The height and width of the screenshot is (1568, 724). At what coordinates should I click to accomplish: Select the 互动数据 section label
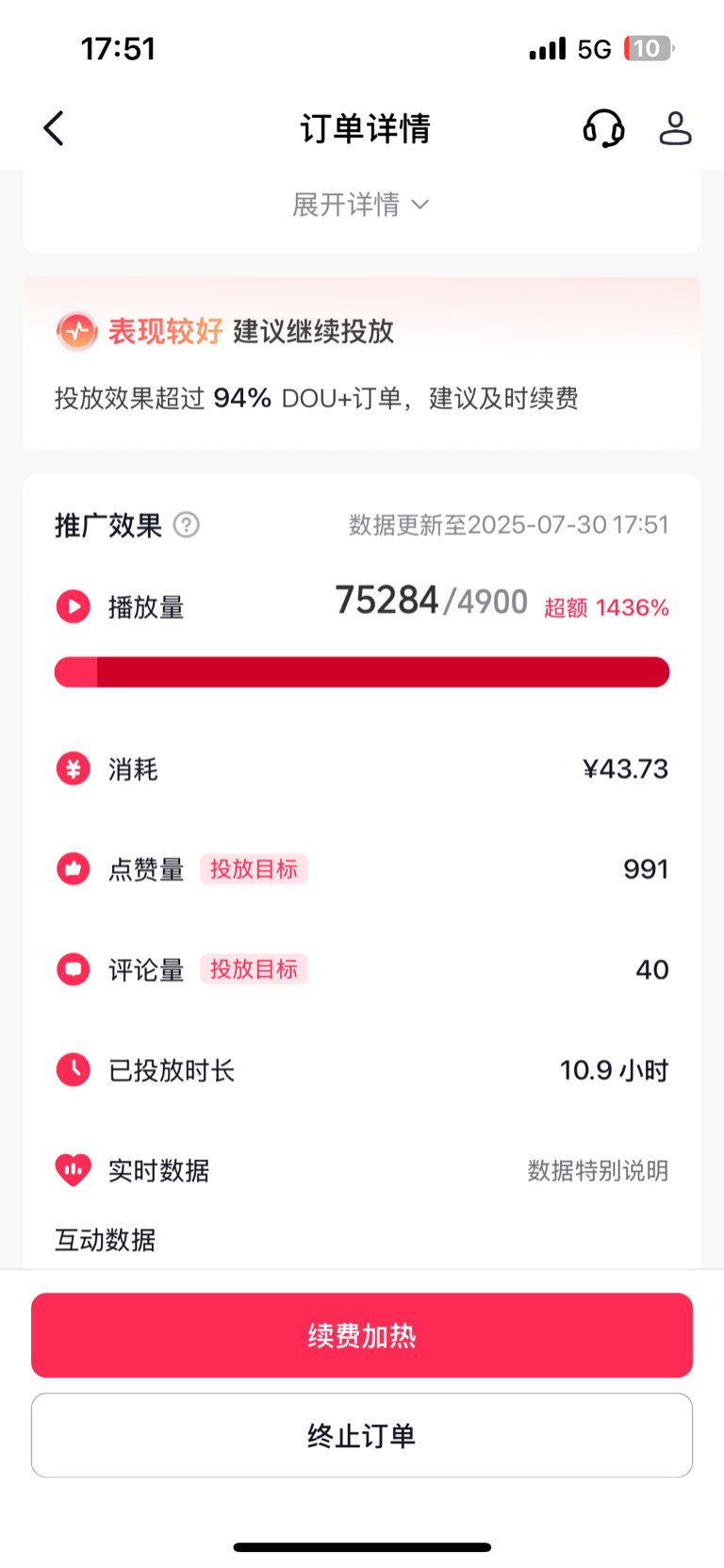[105, 1240]
